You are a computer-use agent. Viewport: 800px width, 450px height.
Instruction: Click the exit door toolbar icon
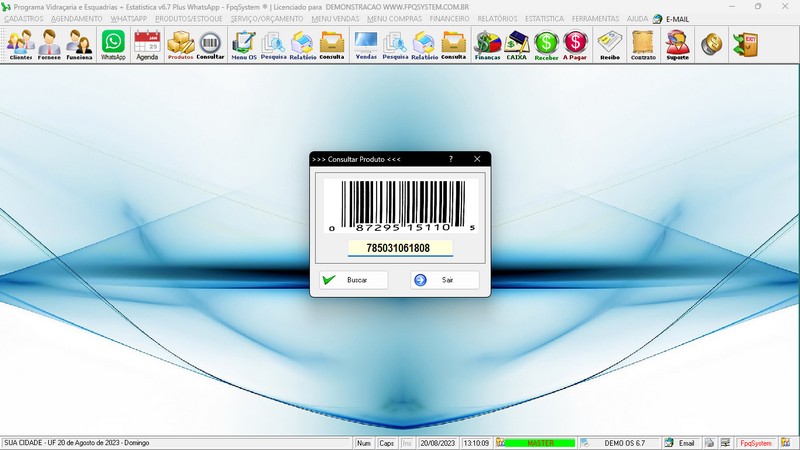pos(745,45)
